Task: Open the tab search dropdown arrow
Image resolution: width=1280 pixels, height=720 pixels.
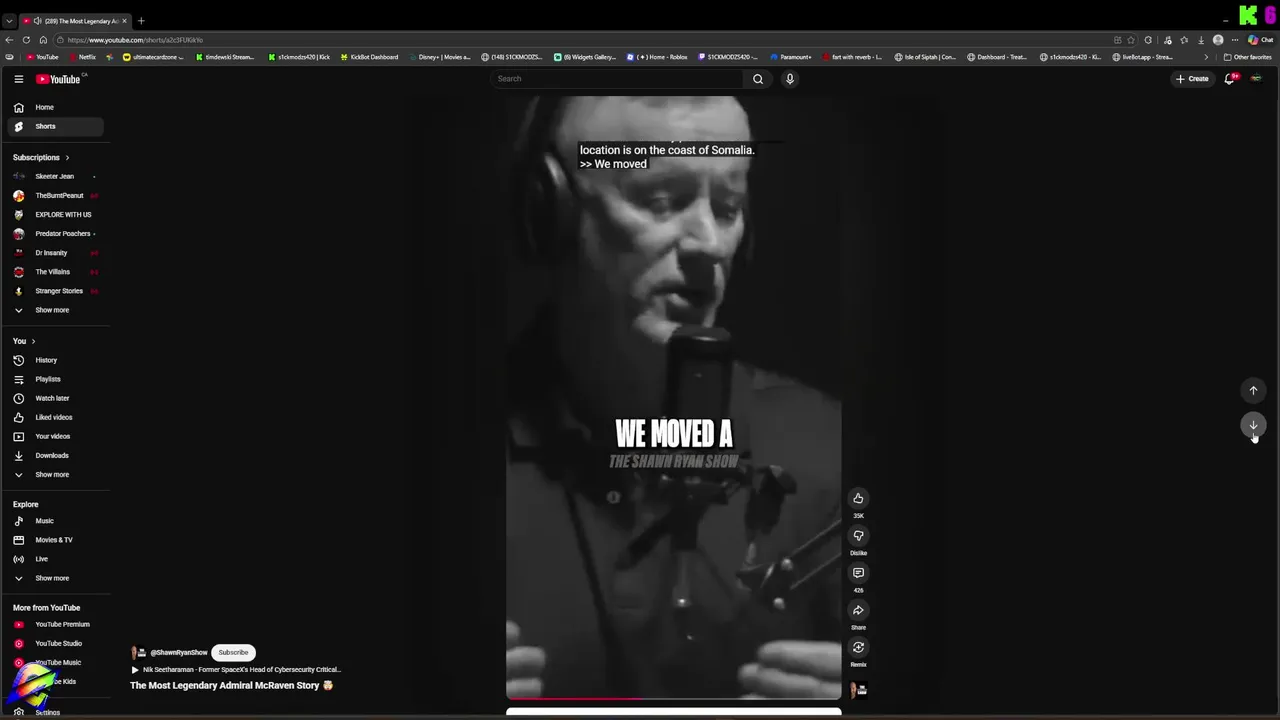Action: coord(9,21)
